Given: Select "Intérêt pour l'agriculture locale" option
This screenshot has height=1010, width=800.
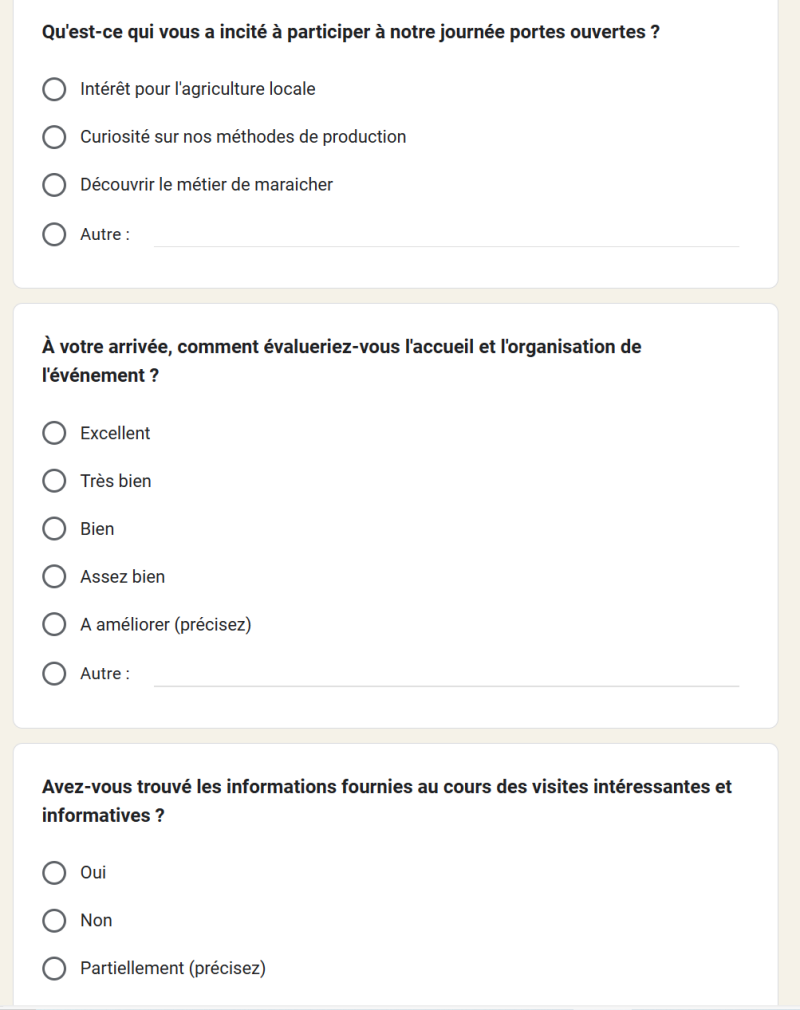Looking at the screenshot, I should click(54, 89).
